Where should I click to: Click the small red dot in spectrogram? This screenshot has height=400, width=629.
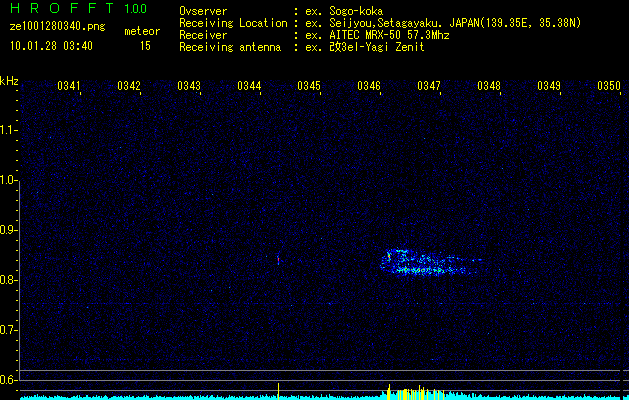(278, 260)
